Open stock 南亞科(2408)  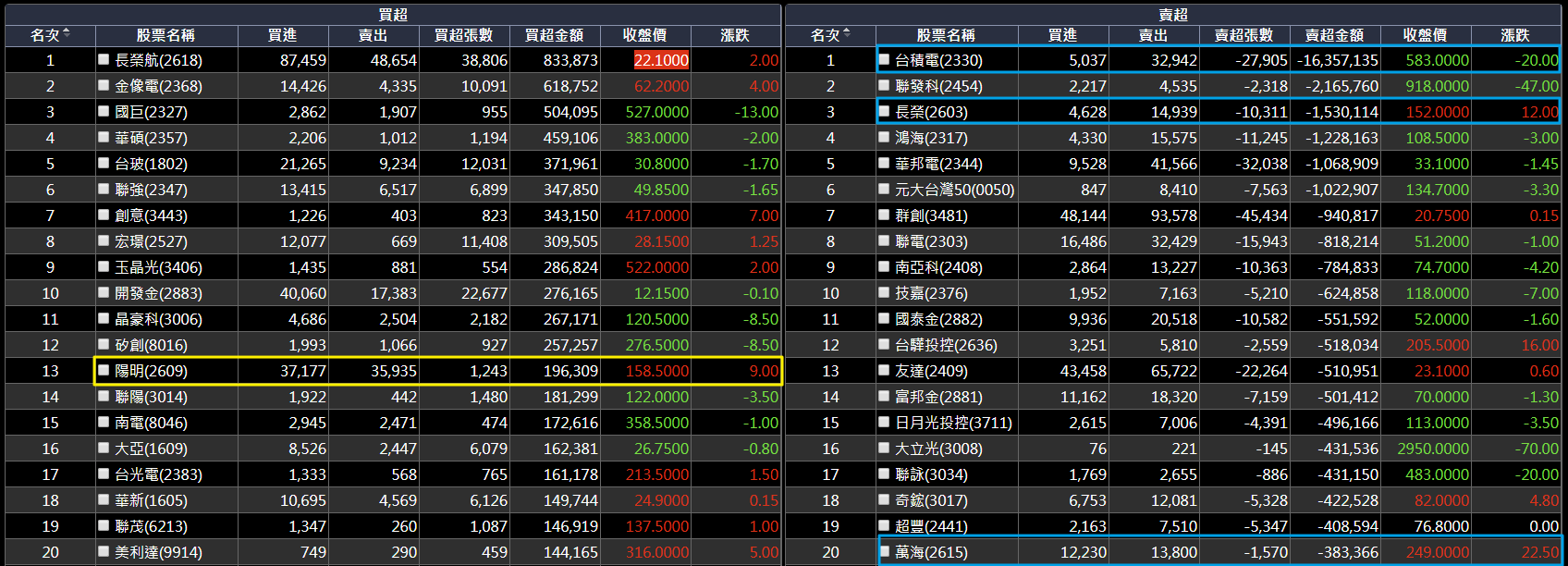click(938, 267)
